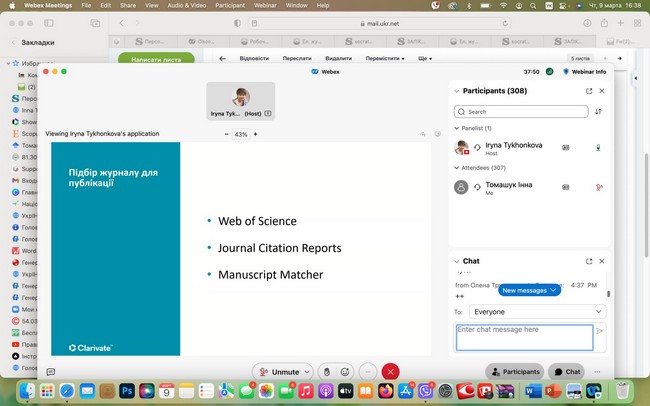Image resolution: width=650 pixels, height=406 pixels.
Task: Open the reactions emoji button
Action: [345, 372]
